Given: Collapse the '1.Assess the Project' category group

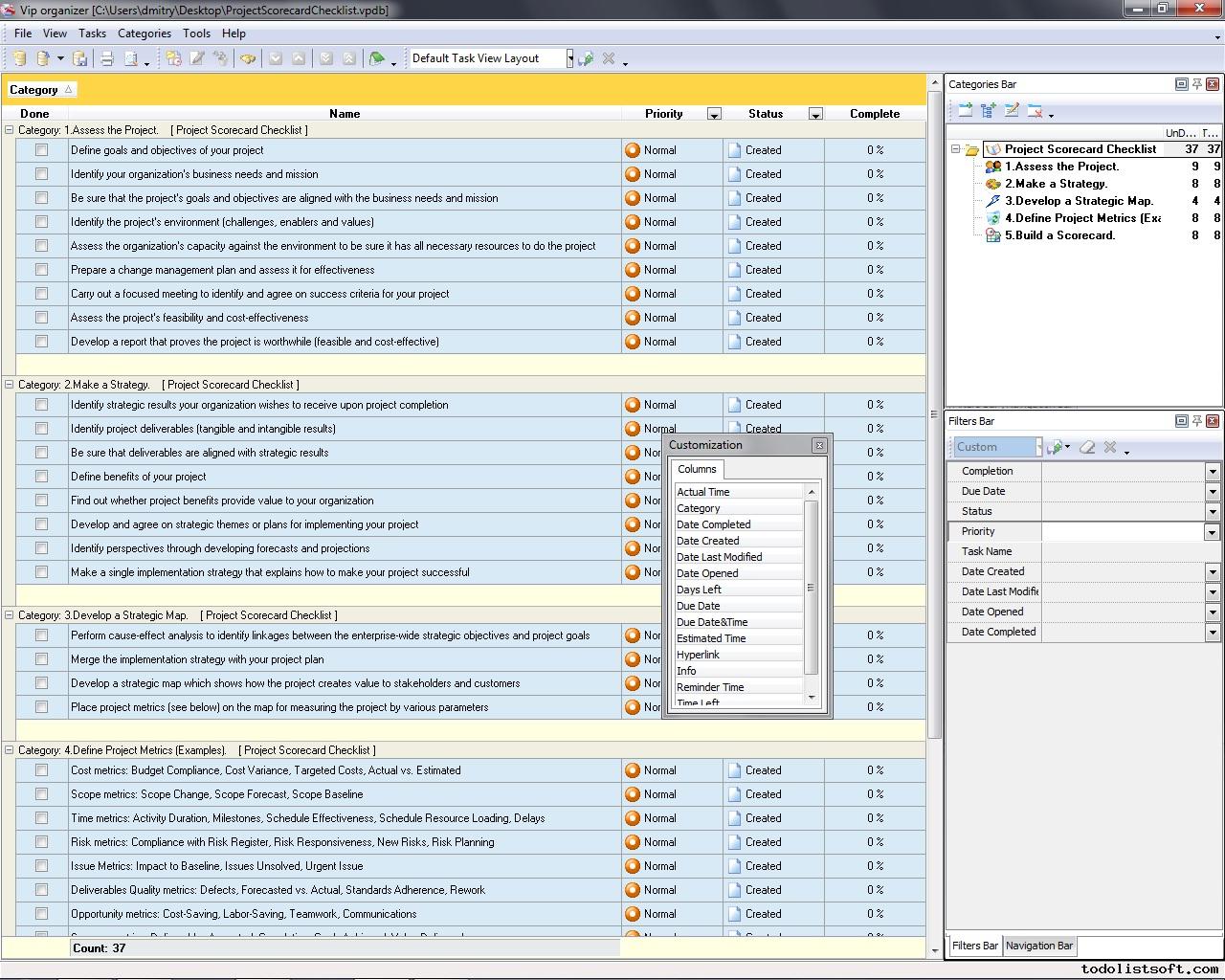Looking at the screenshot, I should [10, 130].
